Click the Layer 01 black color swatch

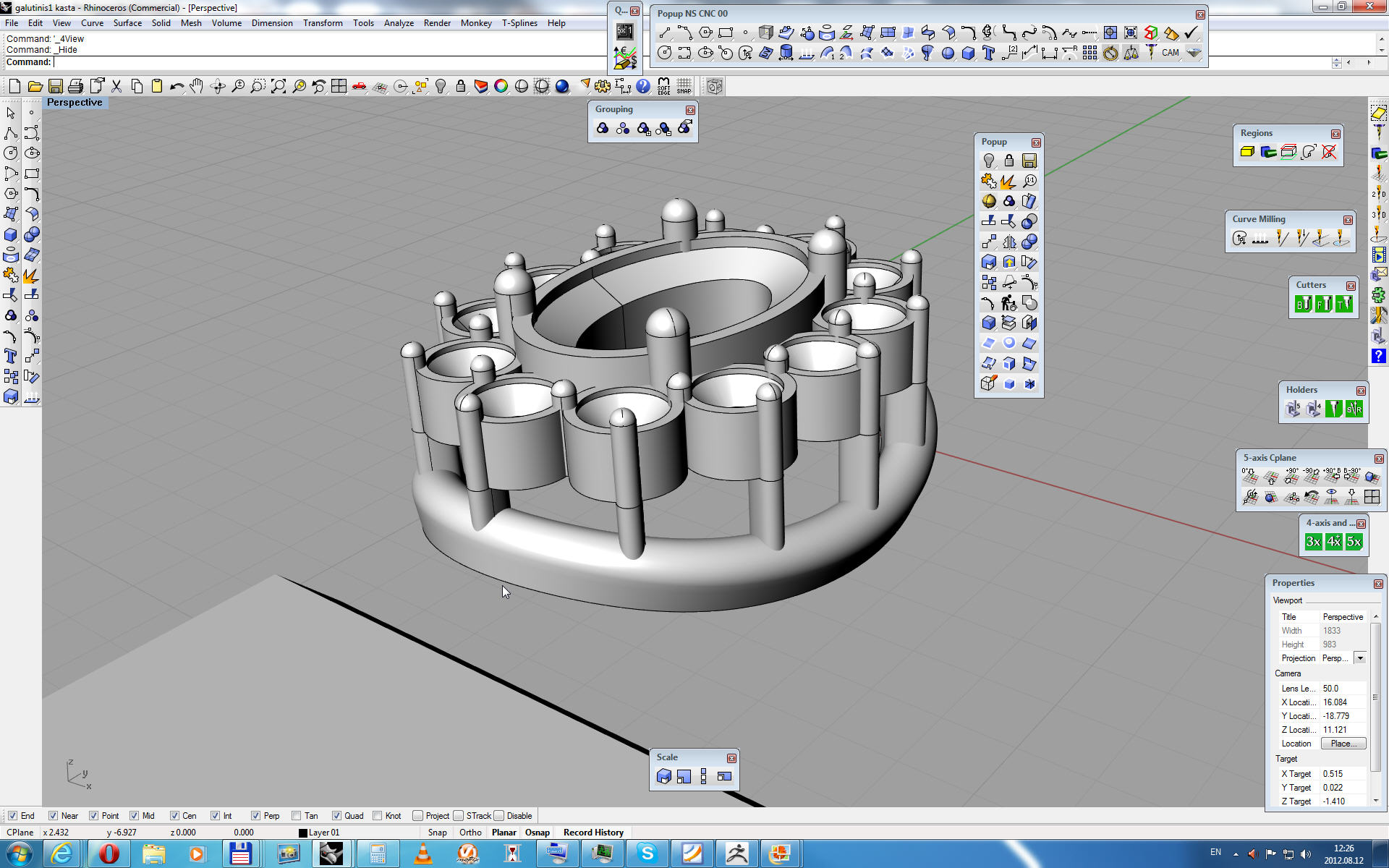(303, 833)
